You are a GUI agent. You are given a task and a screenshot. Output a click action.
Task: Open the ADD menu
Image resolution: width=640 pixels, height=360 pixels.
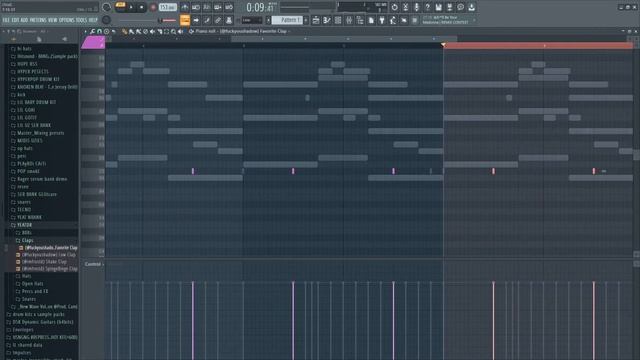[x=24, y=20]
